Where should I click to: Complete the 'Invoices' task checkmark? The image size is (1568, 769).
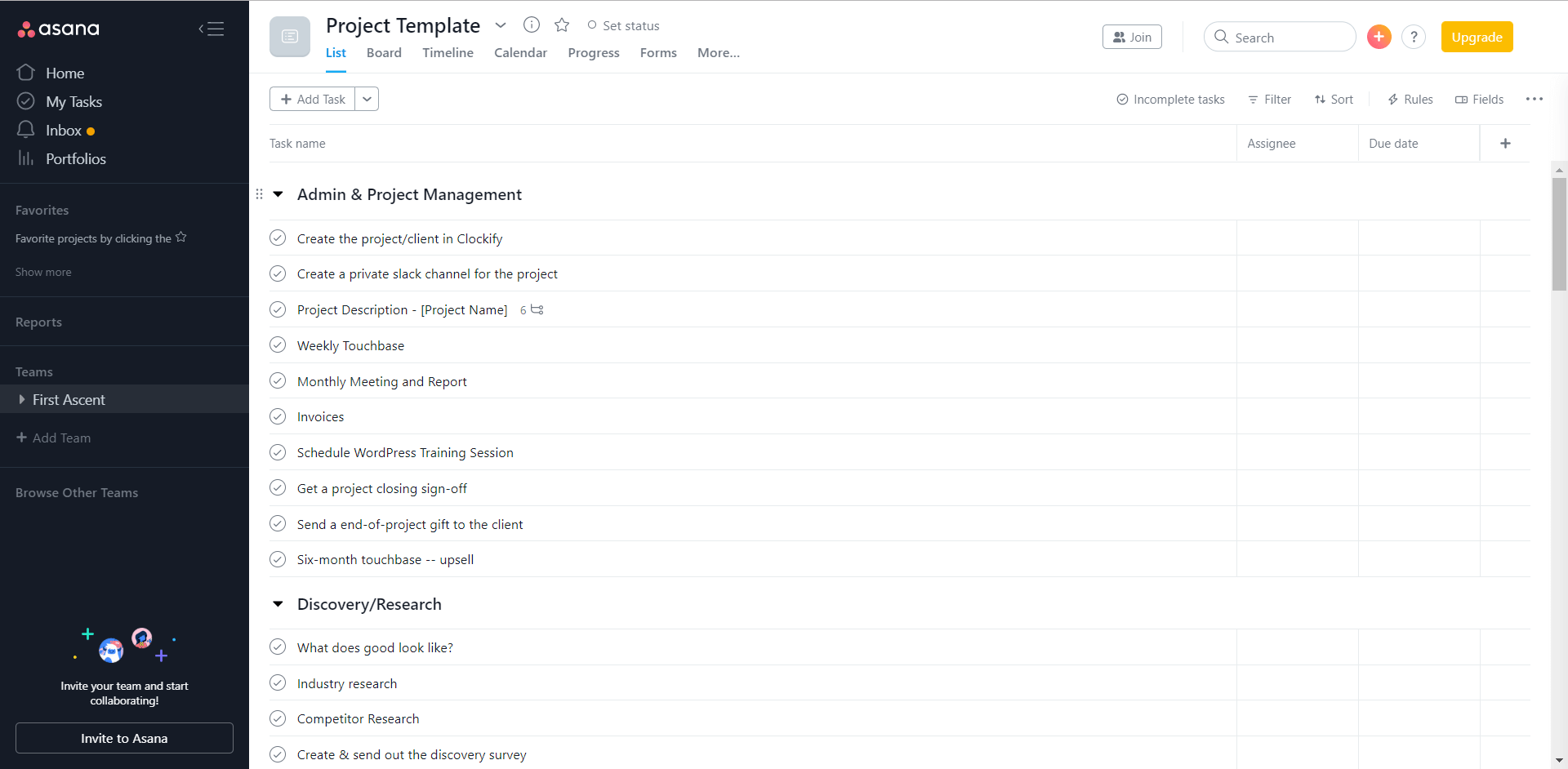[x=278, y=416]
